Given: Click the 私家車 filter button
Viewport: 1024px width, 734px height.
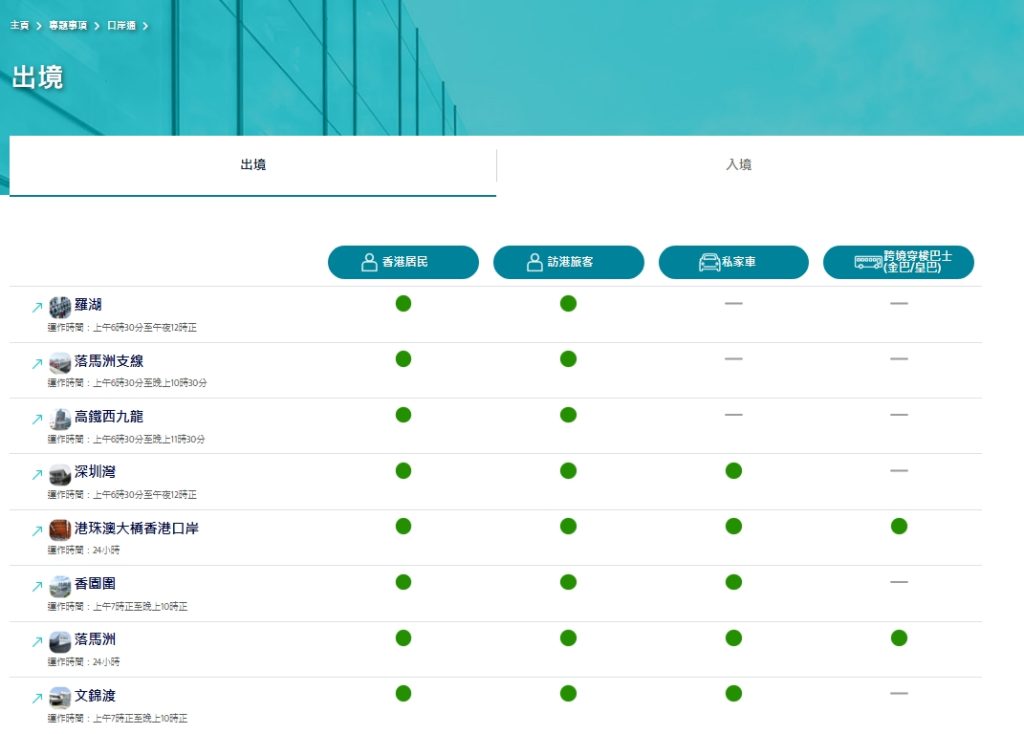Looking at the screenshot, I should pos(733,262).
